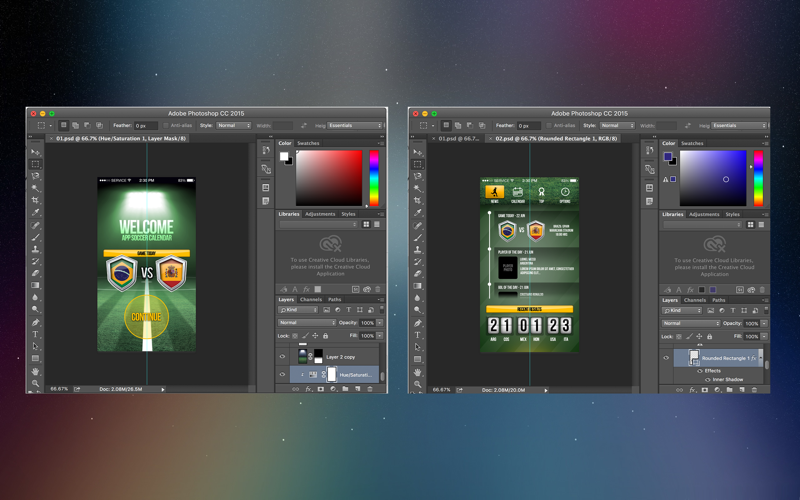Viewport: 800px width, 500px height.
Task: Open the Kind filter dropdown in the left Layers panel
Action: click(x=298, y=310)
